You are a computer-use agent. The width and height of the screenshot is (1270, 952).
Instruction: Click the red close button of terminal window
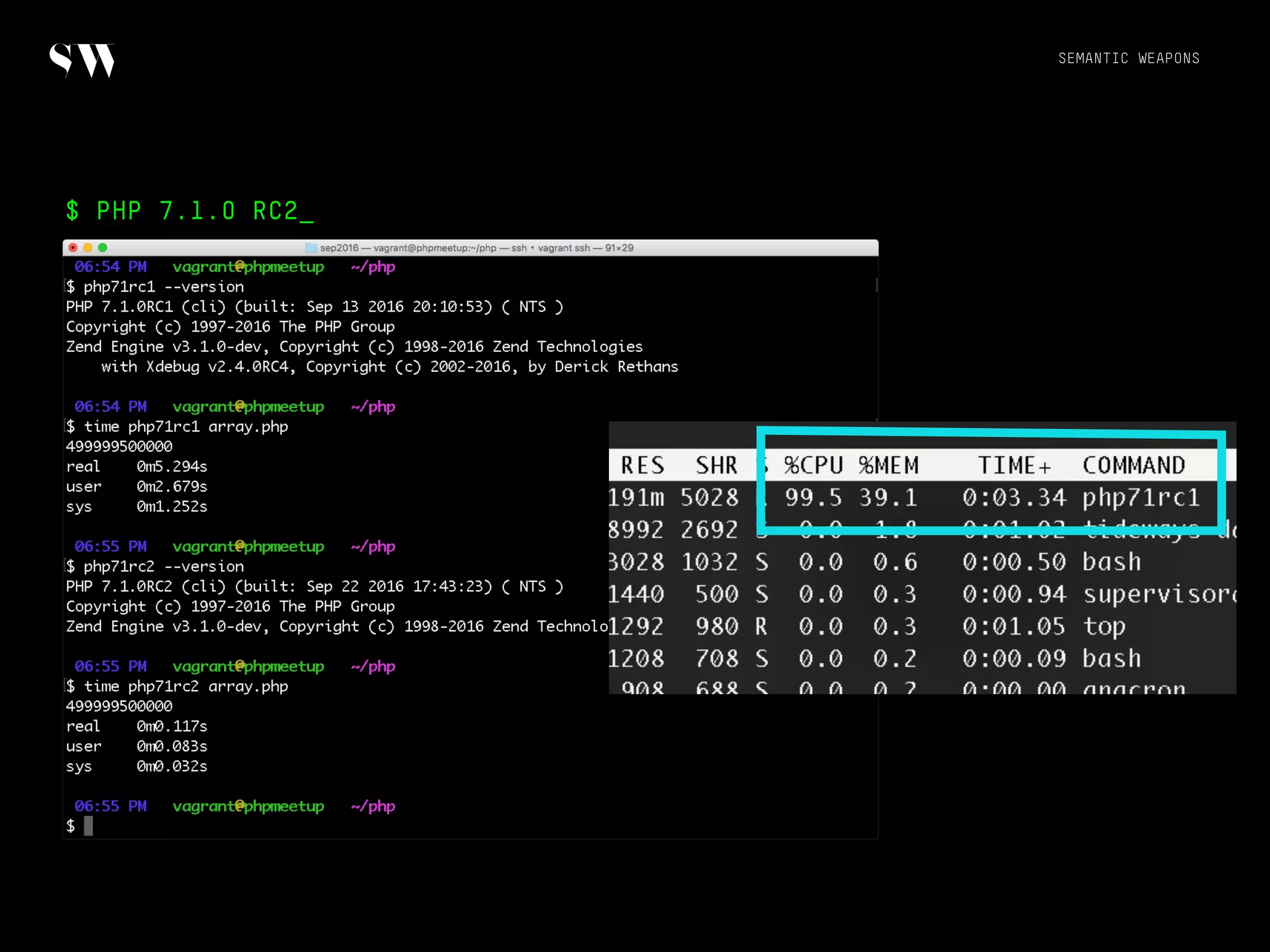coord(73,247)
